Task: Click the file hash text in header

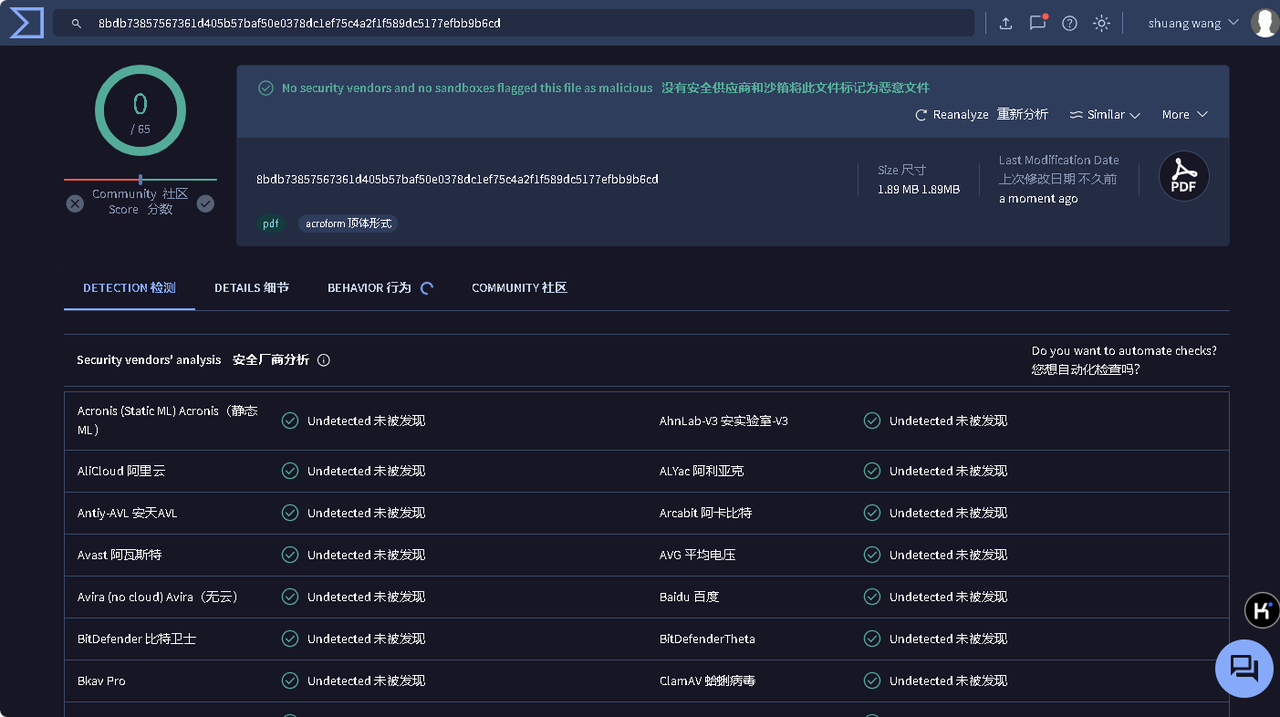Action: pyautogui.click(x=457, y=180)
